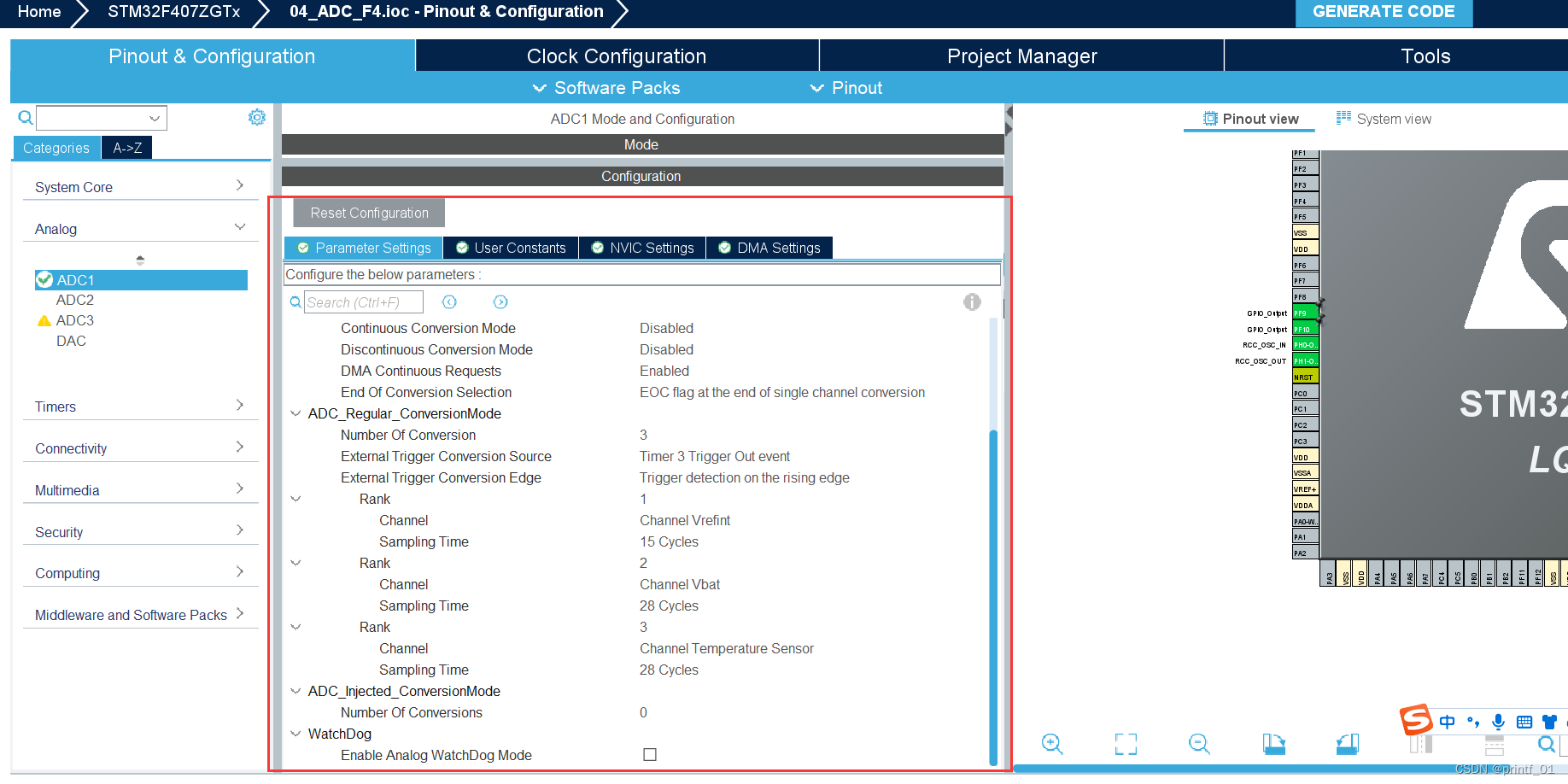Click the NRST pin on the chip

coord(1305,377)
